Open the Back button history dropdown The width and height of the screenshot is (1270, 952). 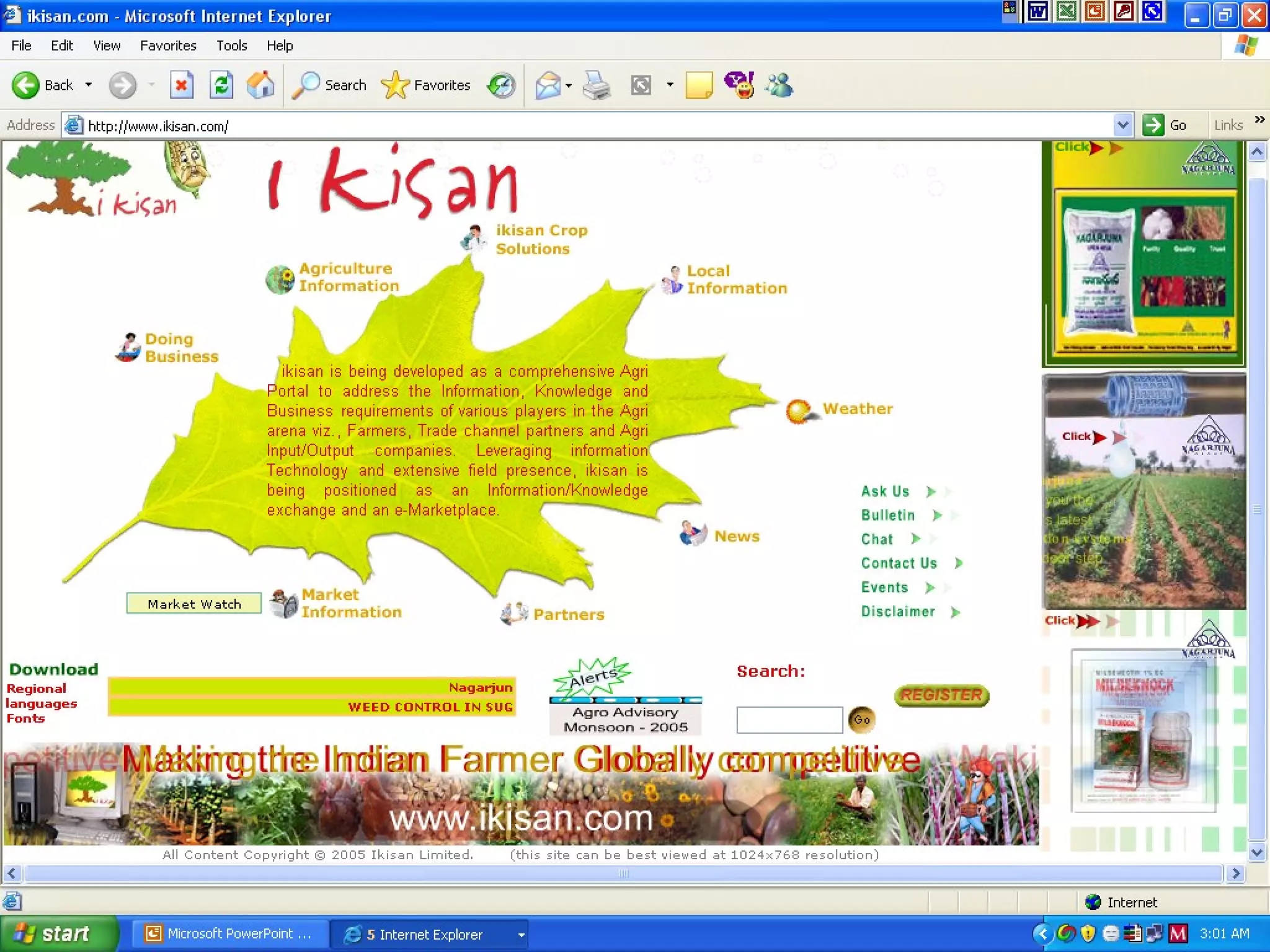click(x=89, y=85)
